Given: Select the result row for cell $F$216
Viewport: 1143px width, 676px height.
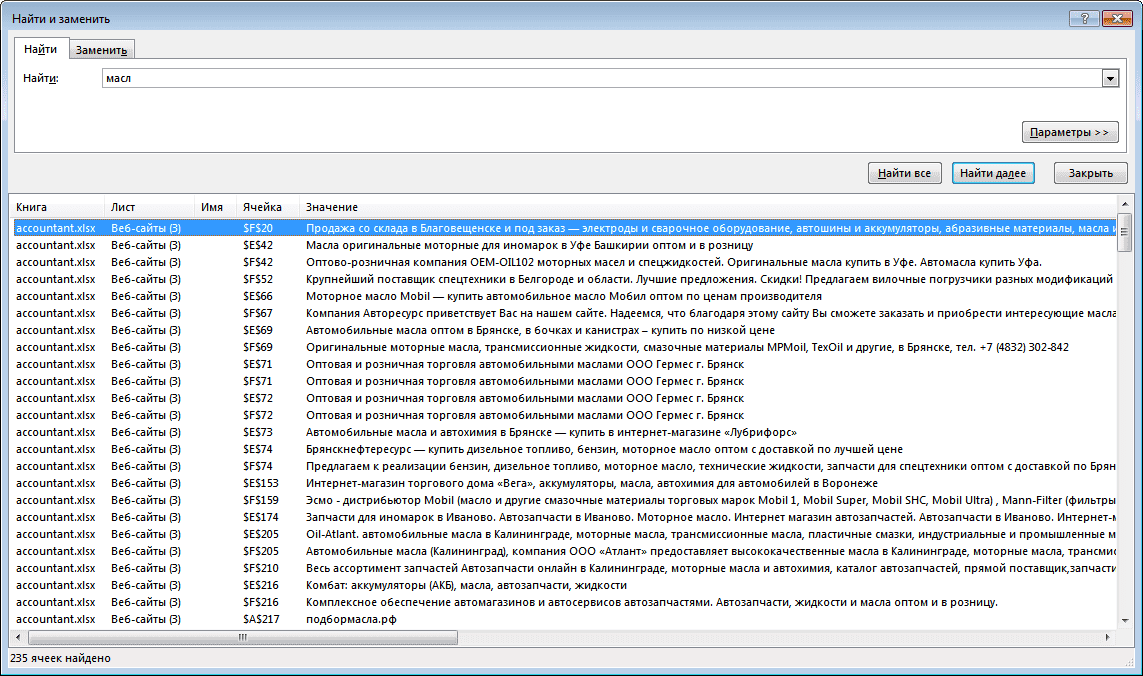Looking at the screenshot, I should click(564, 602).
